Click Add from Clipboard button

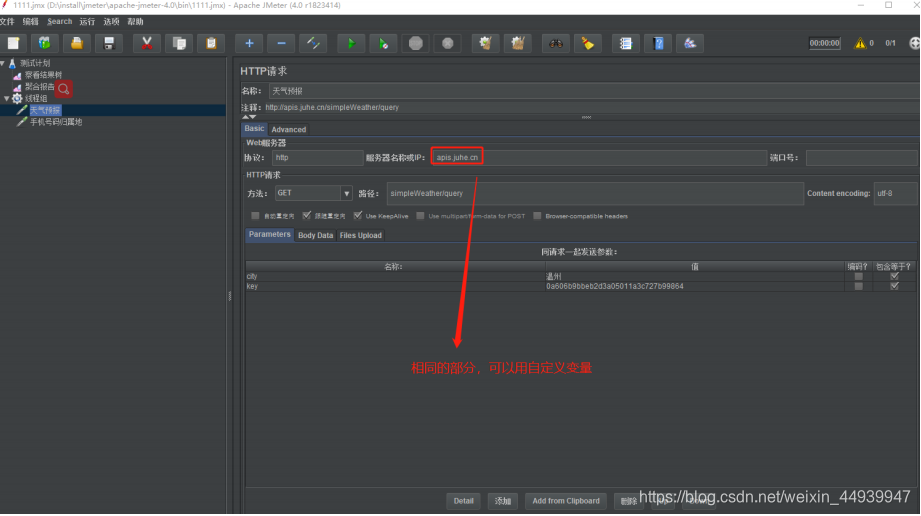click(566, 501)
